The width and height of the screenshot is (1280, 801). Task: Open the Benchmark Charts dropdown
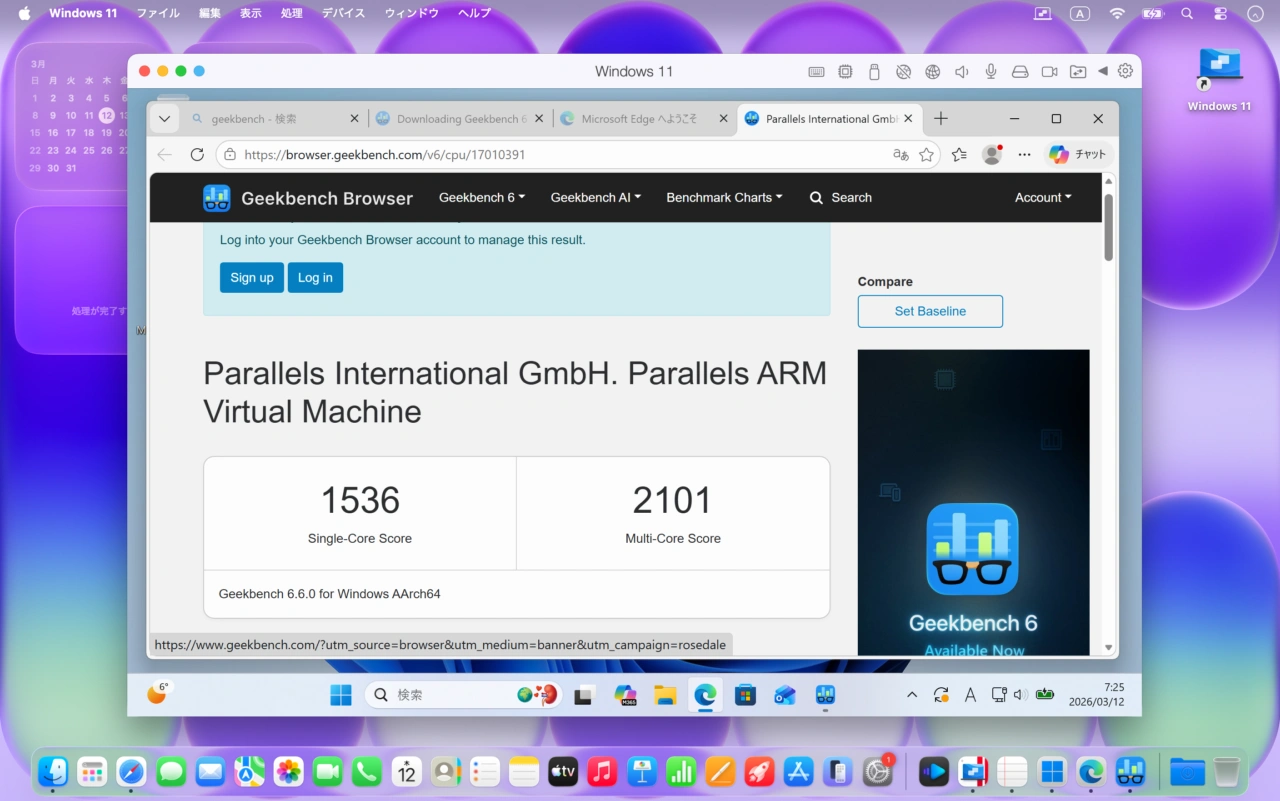(724, 198)
